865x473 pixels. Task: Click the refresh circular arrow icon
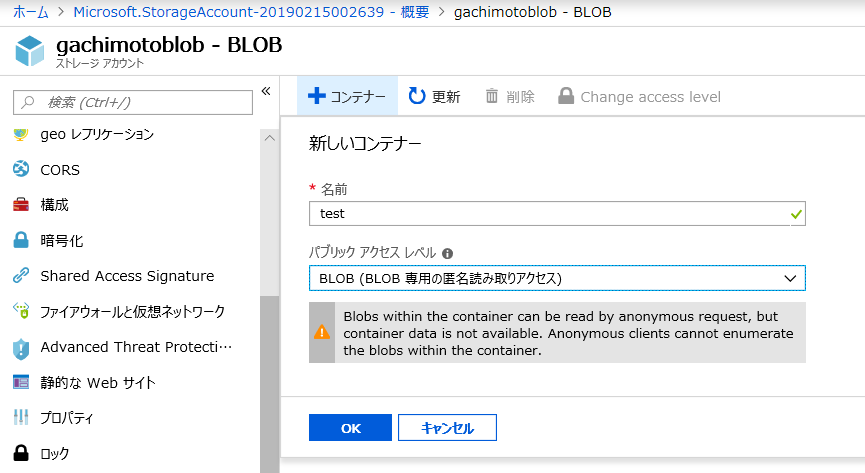point(417,96)
